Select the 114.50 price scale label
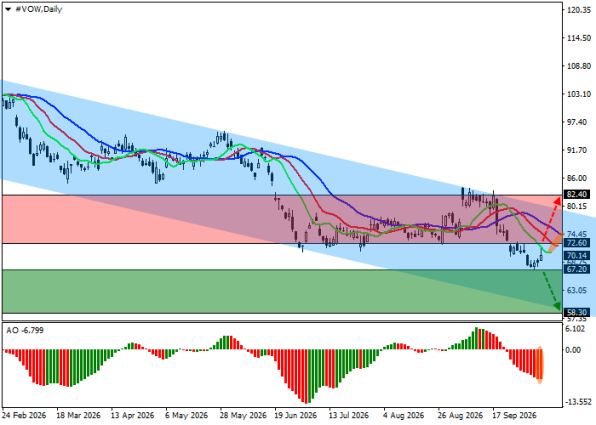 click(579, 38)
